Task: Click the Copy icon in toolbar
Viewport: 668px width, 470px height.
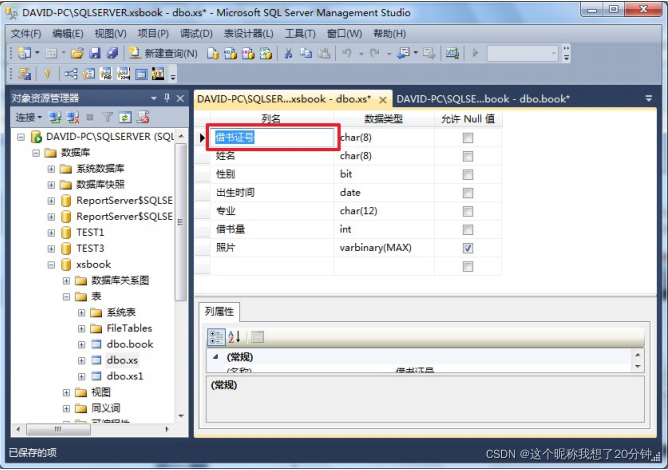Action: 306,53
